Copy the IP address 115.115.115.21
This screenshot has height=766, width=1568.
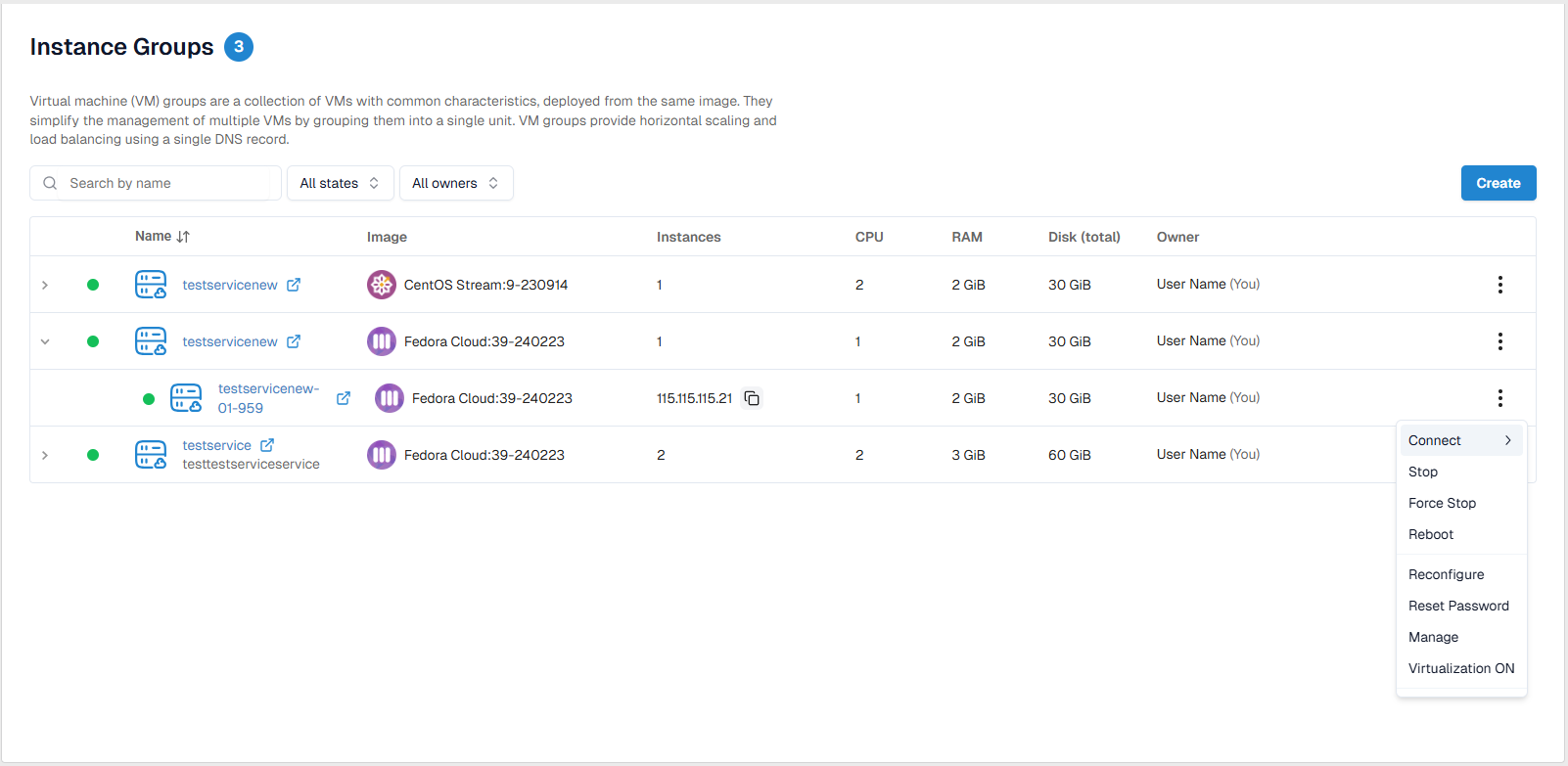[x=752, y=398]
